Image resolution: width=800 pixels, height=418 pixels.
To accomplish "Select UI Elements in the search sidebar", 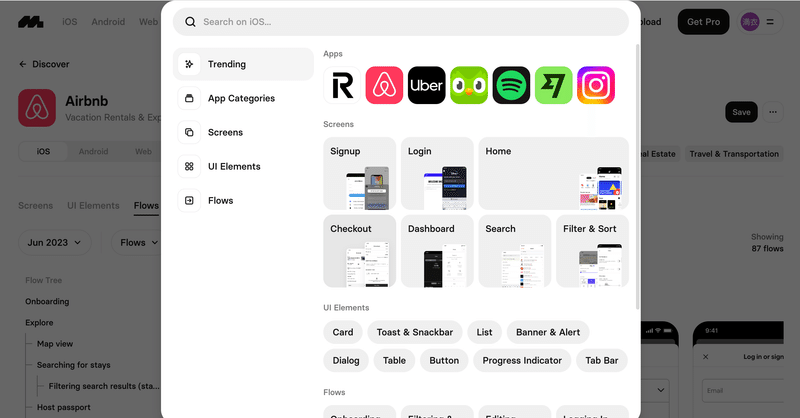I will click(243, 167).
